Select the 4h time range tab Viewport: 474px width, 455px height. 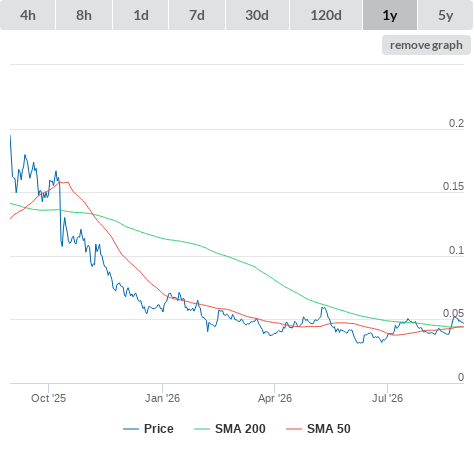tap(28, 15)
